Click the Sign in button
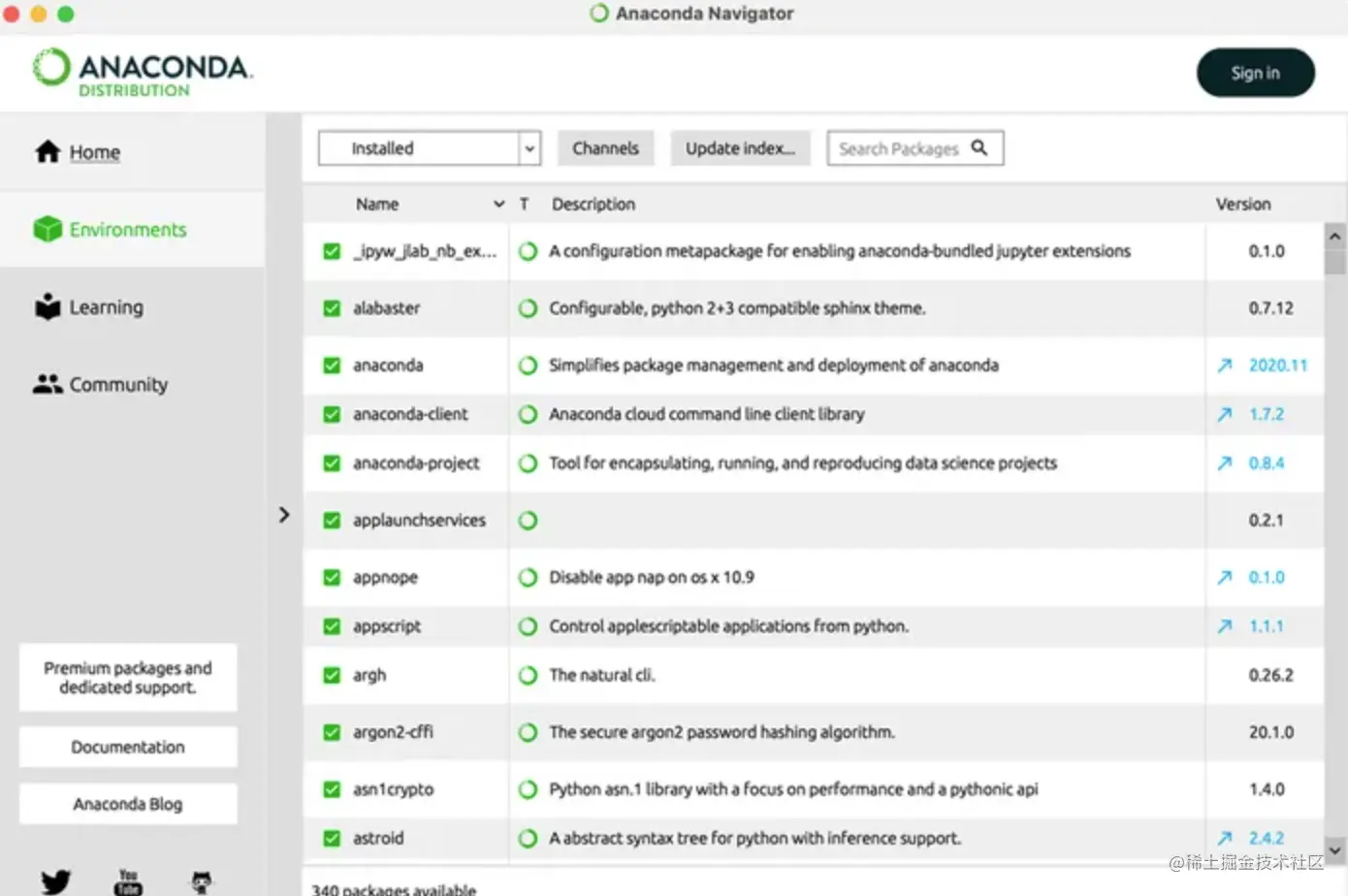This screenshot has width=1348, height=896. click(1256, 73)
